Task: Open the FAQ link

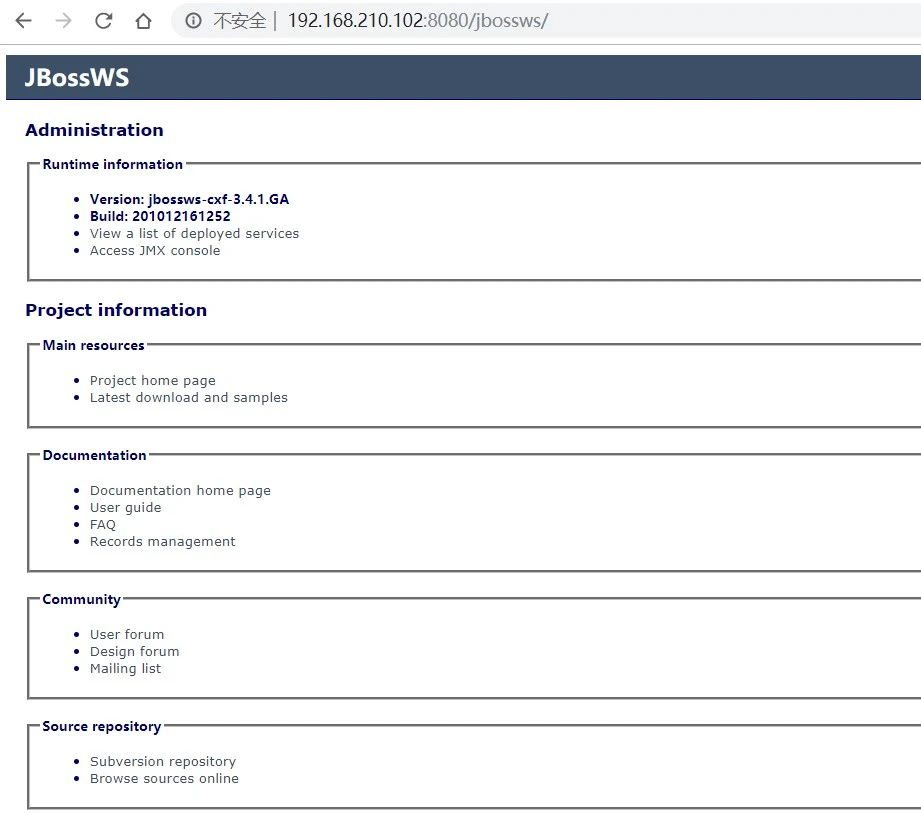Action: click(x=103, y=524)
